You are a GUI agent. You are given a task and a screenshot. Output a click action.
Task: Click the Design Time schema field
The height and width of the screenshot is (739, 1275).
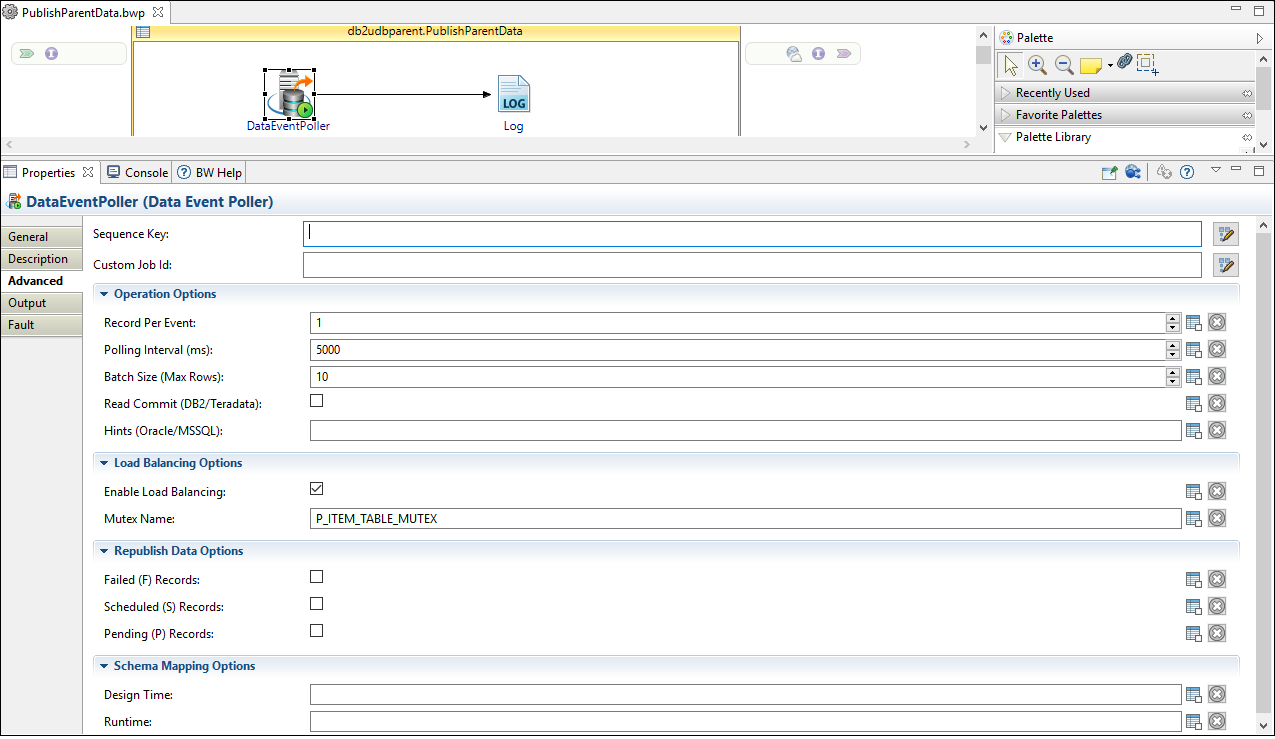tap(746, 695)
